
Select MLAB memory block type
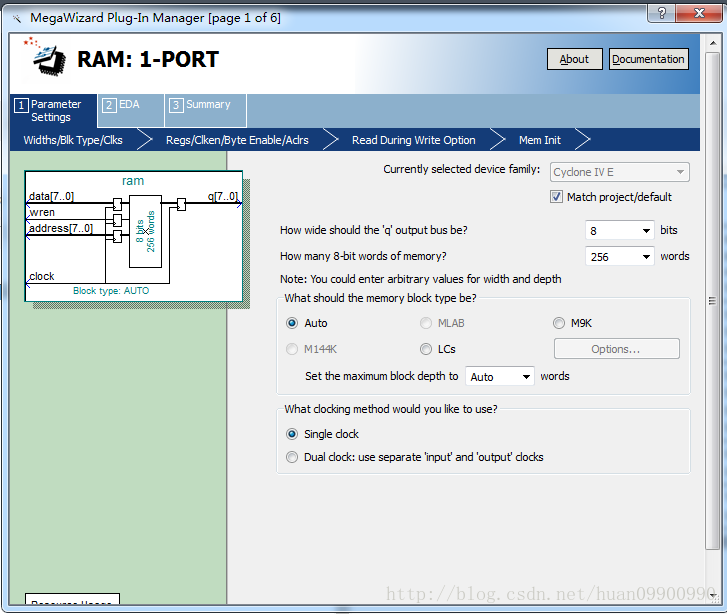[x=426, y=323]
